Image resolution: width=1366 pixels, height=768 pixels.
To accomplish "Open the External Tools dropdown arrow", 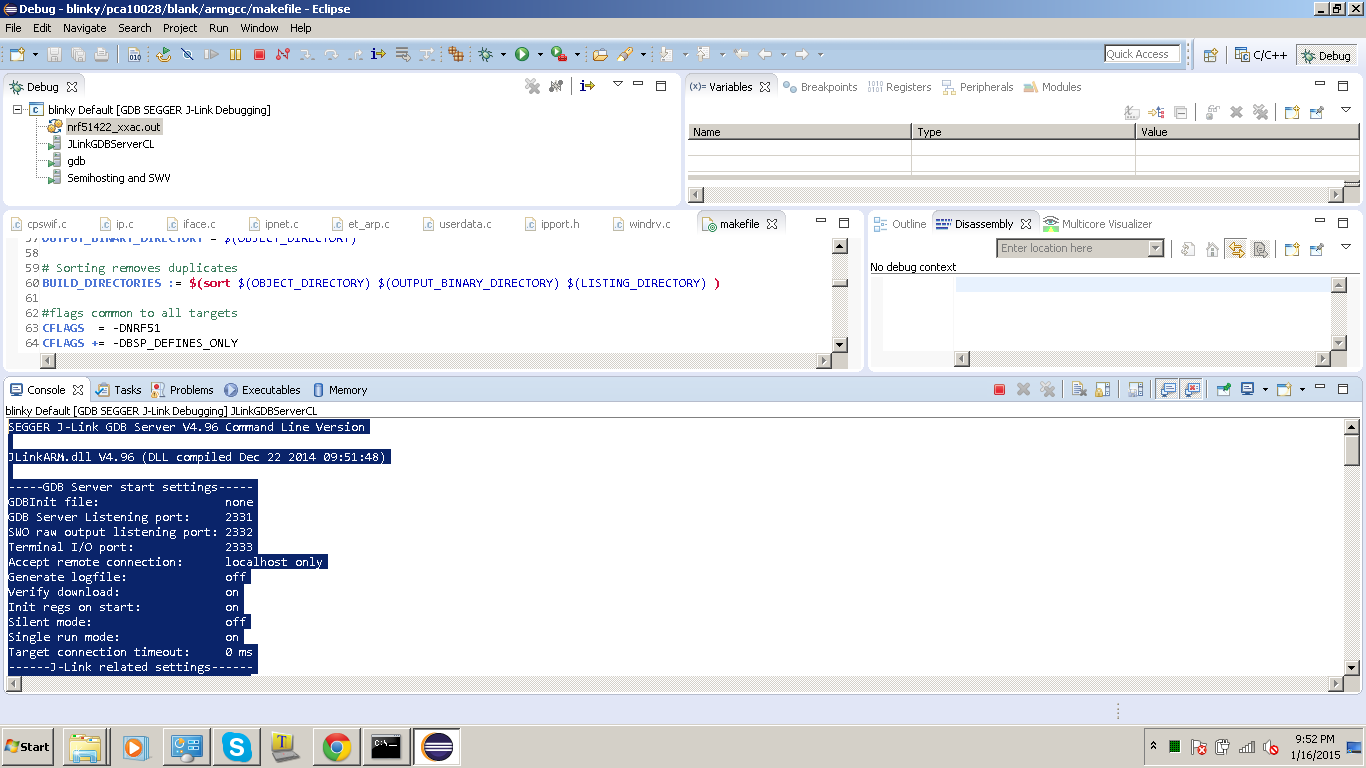I will click(577, 54).
